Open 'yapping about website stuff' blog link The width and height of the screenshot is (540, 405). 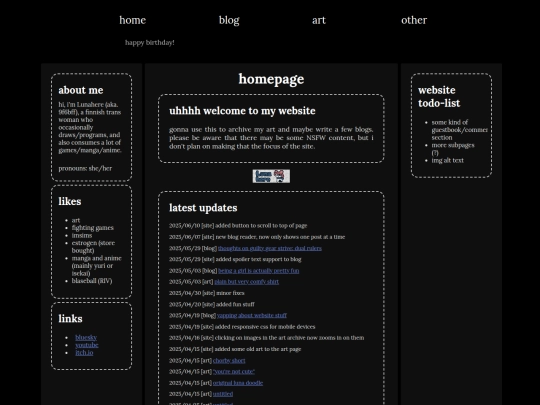coord(252,315)
